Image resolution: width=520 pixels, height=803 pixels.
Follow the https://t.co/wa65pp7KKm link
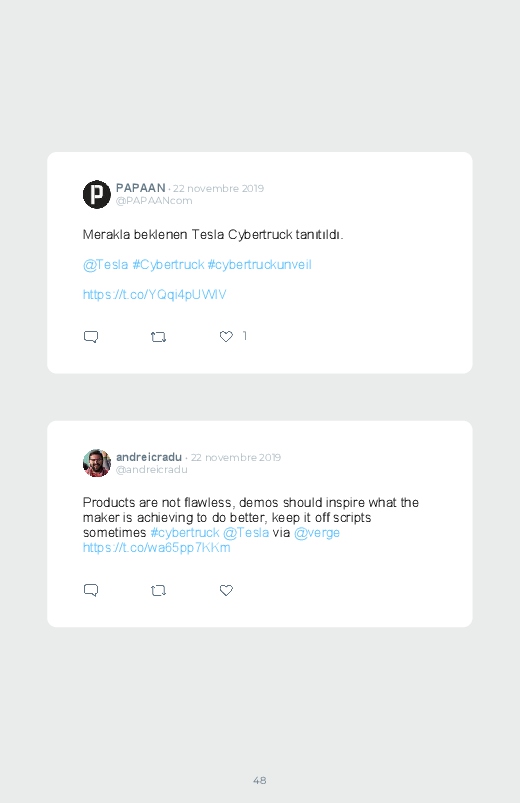tap(156, 547)
